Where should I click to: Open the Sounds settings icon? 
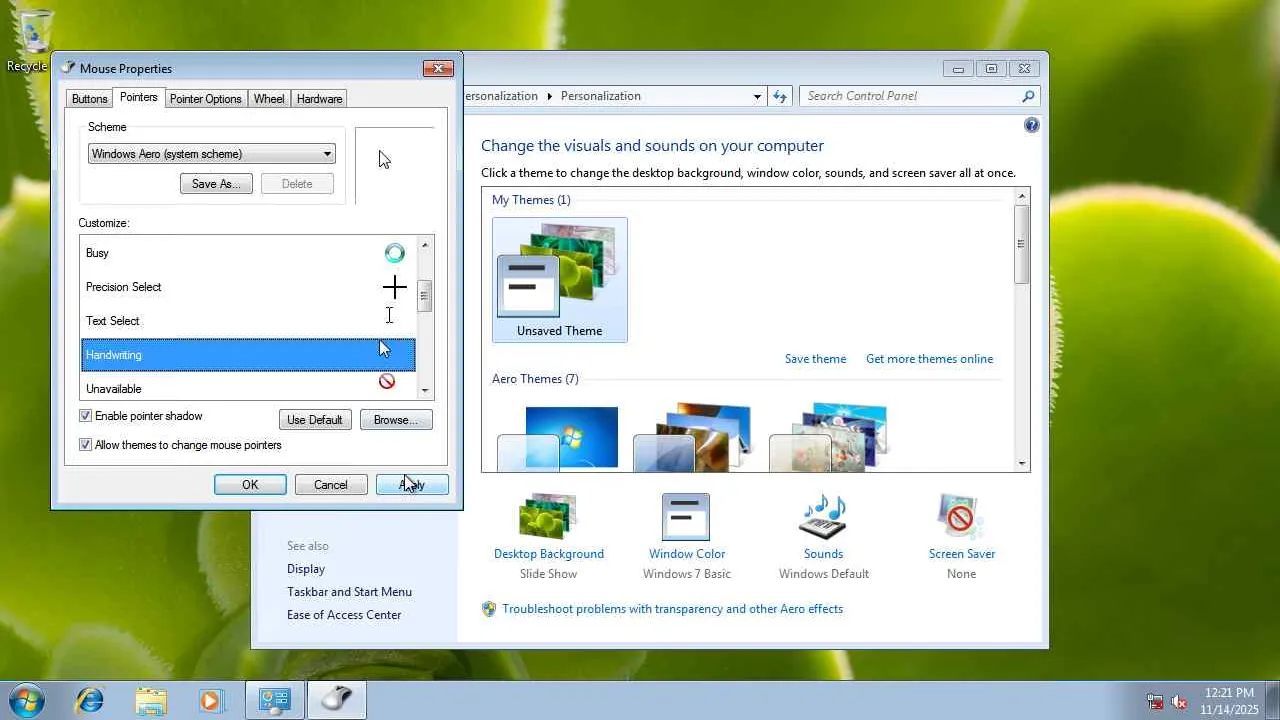pos(823,518)
